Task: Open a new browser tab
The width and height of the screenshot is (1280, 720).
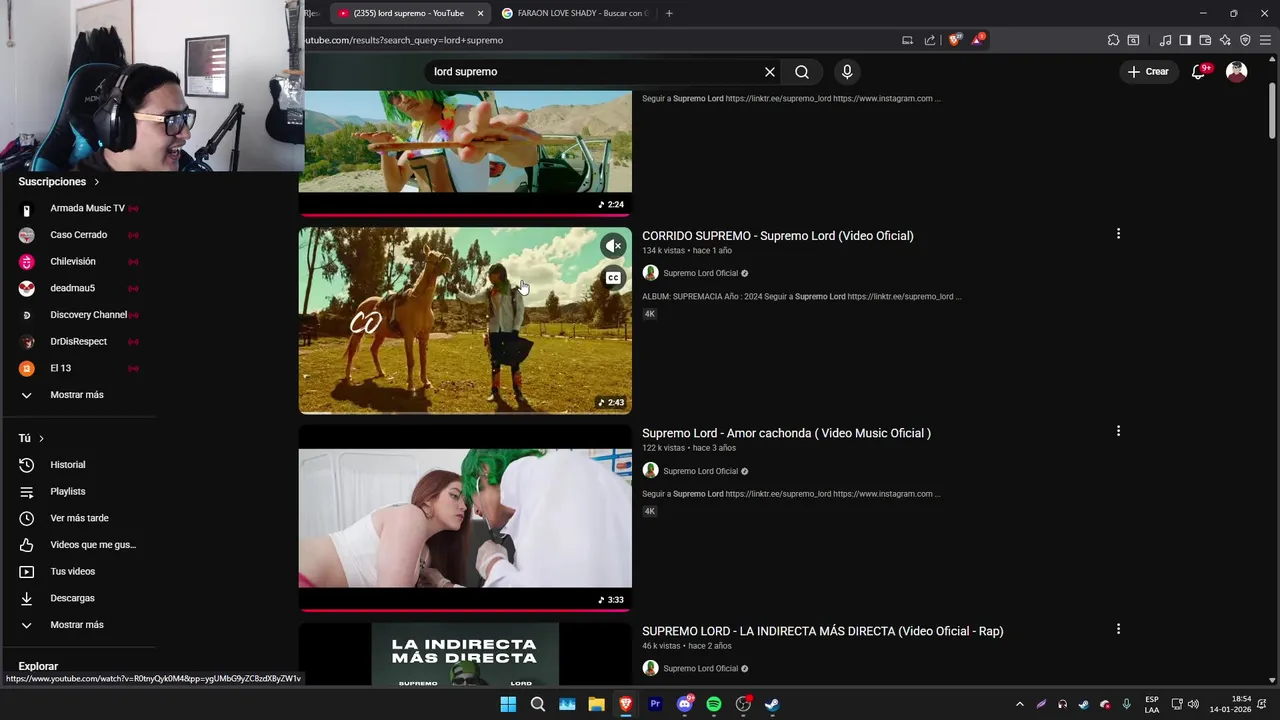Action: coord(669,13)
